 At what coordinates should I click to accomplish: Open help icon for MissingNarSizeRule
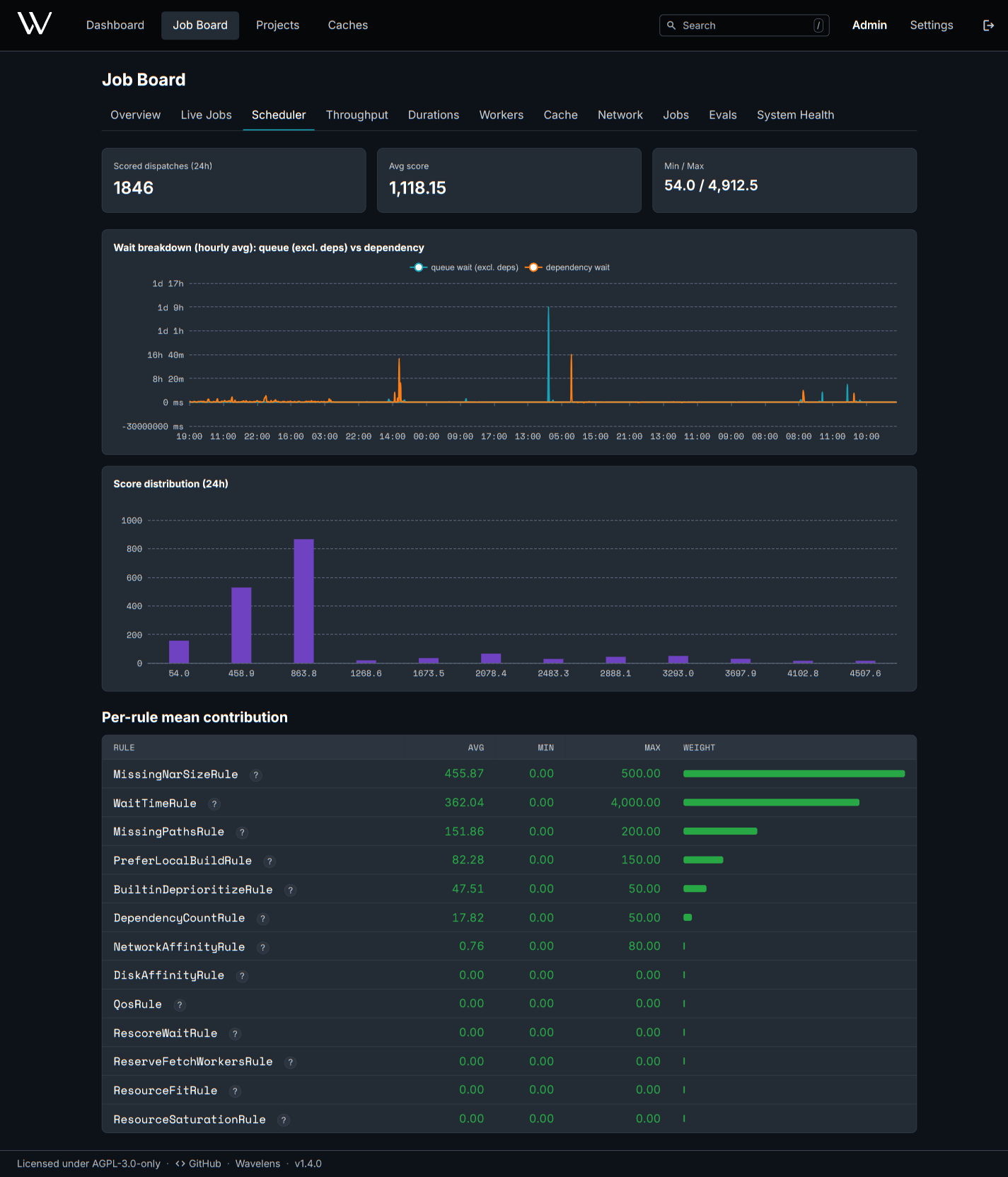[x=256, y=775]
